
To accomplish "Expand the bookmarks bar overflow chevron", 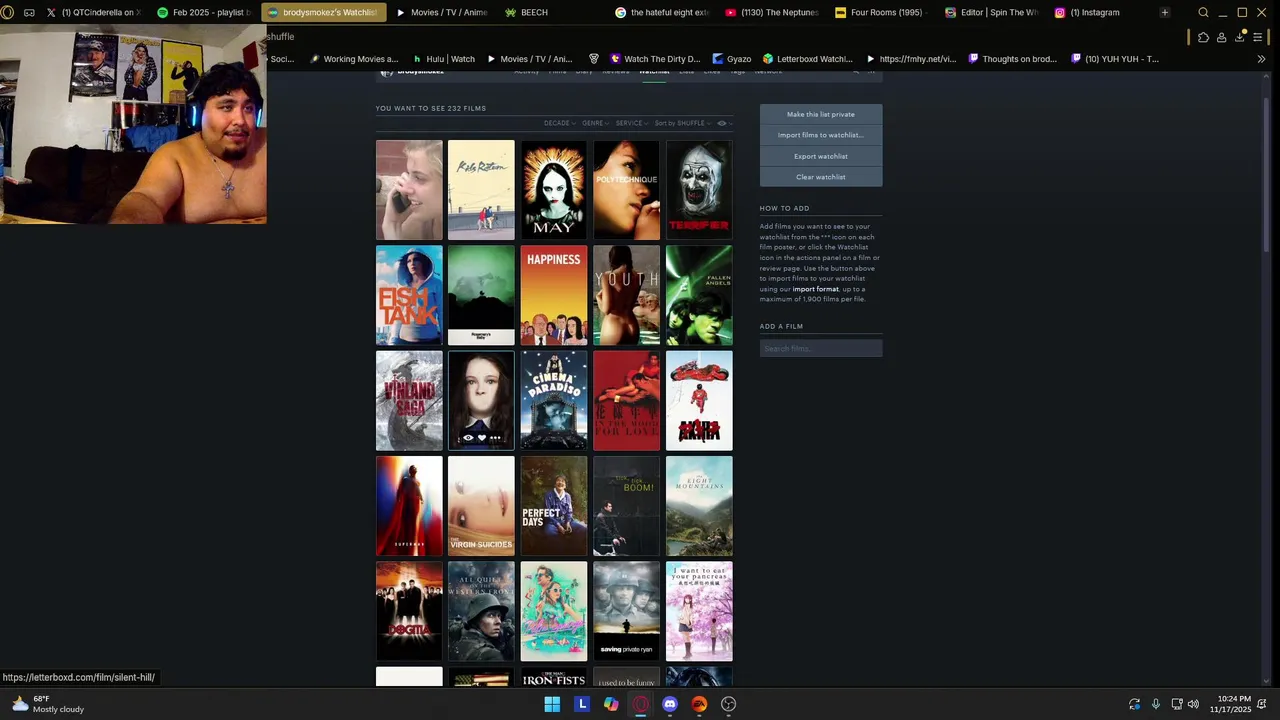I will click(x=1261, y=59).
